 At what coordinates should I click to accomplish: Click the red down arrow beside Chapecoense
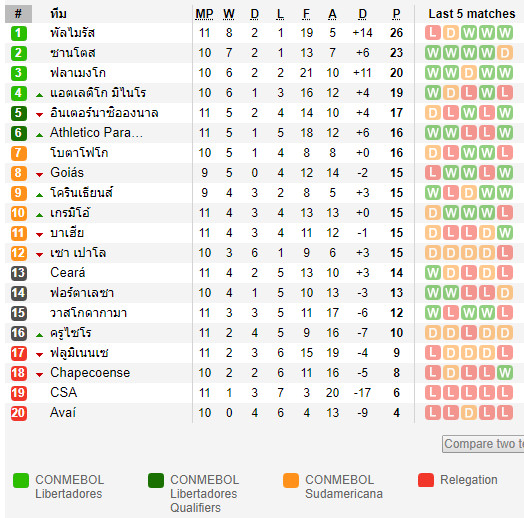click(39, 375)
